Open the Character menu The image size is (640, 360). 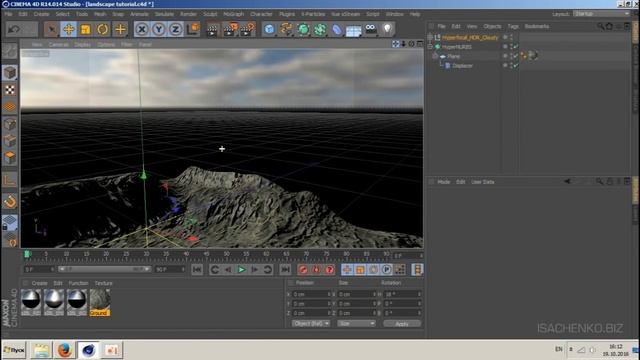tap(261, 14)
